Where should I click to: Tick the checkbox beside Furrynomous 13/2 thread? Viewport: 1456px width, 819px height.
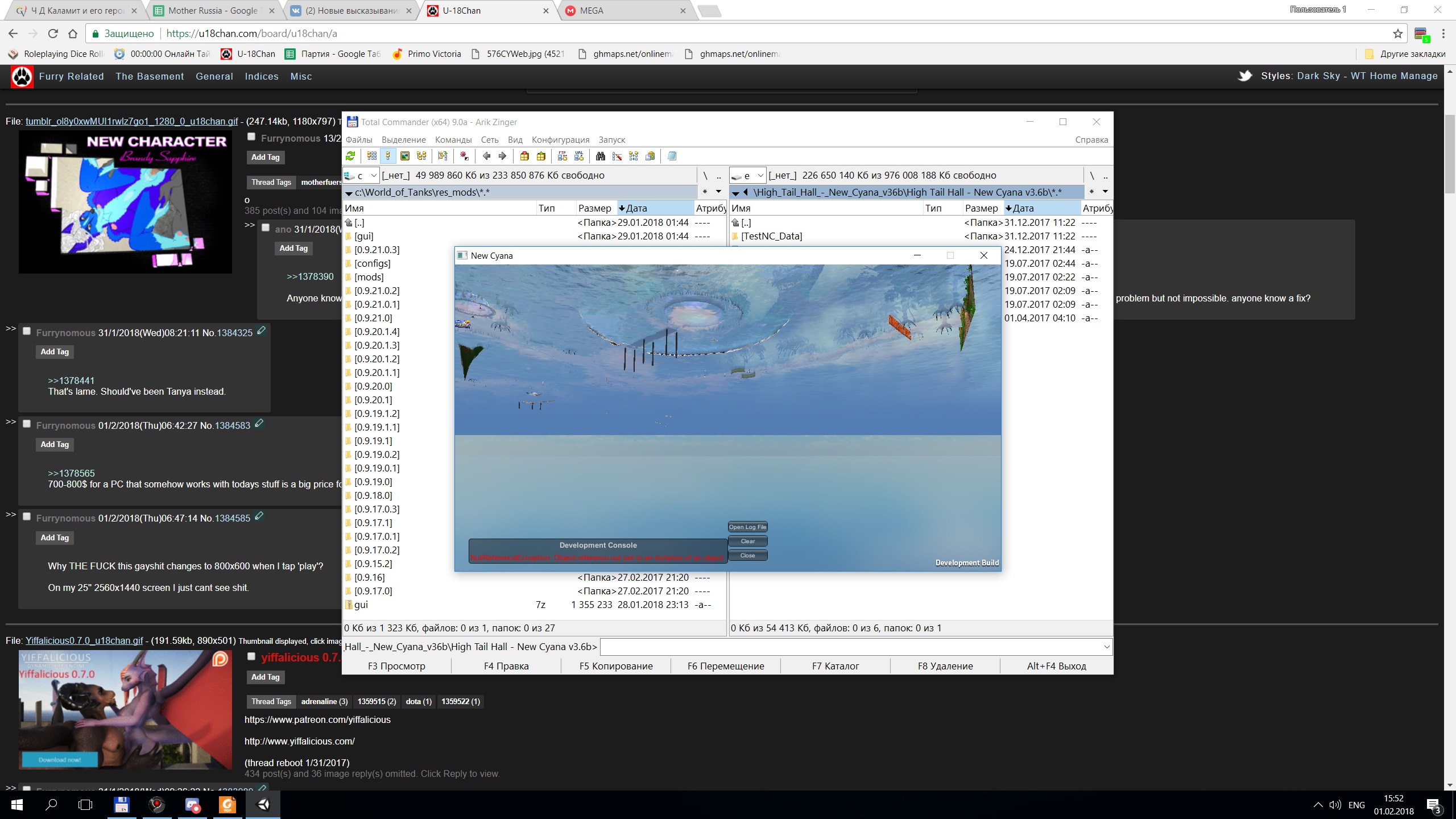pos(251,136)
